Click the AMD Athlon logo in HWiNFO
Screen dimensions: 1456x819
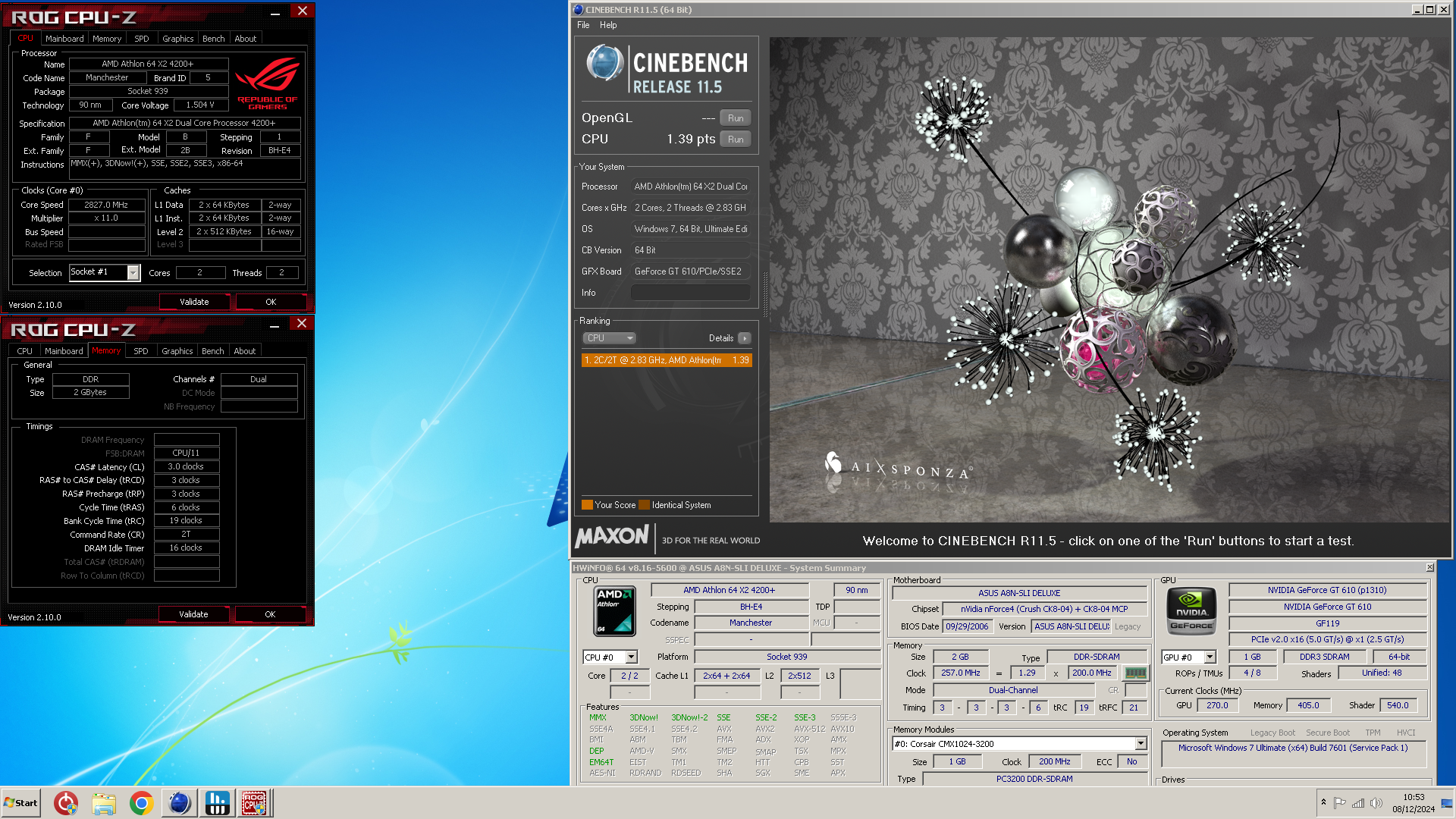coord(614,610)
